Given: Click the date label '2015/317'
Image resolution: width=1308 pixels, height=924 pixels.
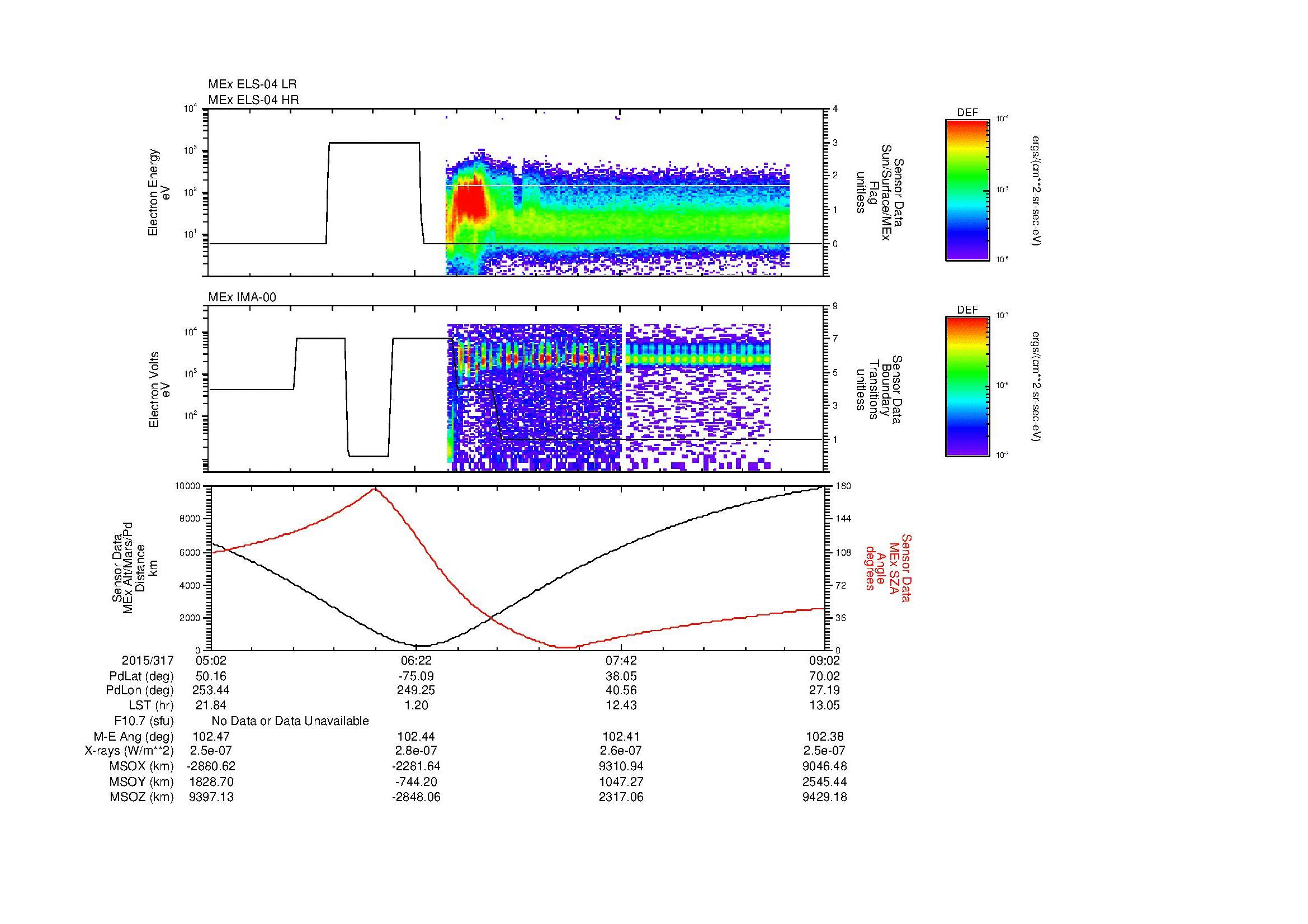Looking at the screenshot, I should click(x=148, y=660).
